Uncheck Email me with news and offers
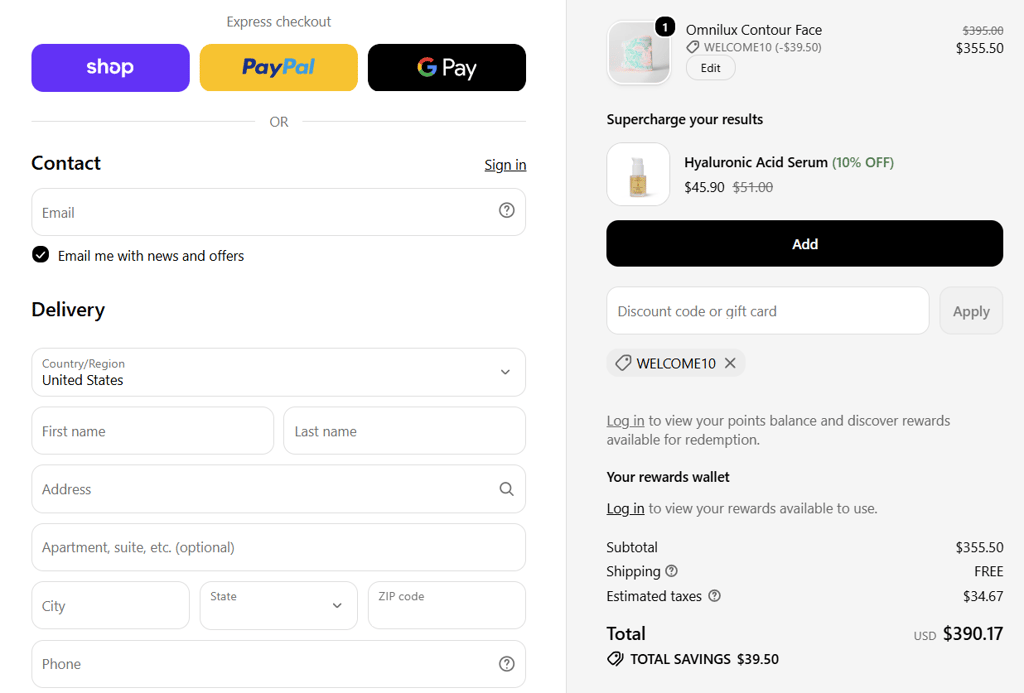Screen dimensions: 1024x693 [40, 255]
